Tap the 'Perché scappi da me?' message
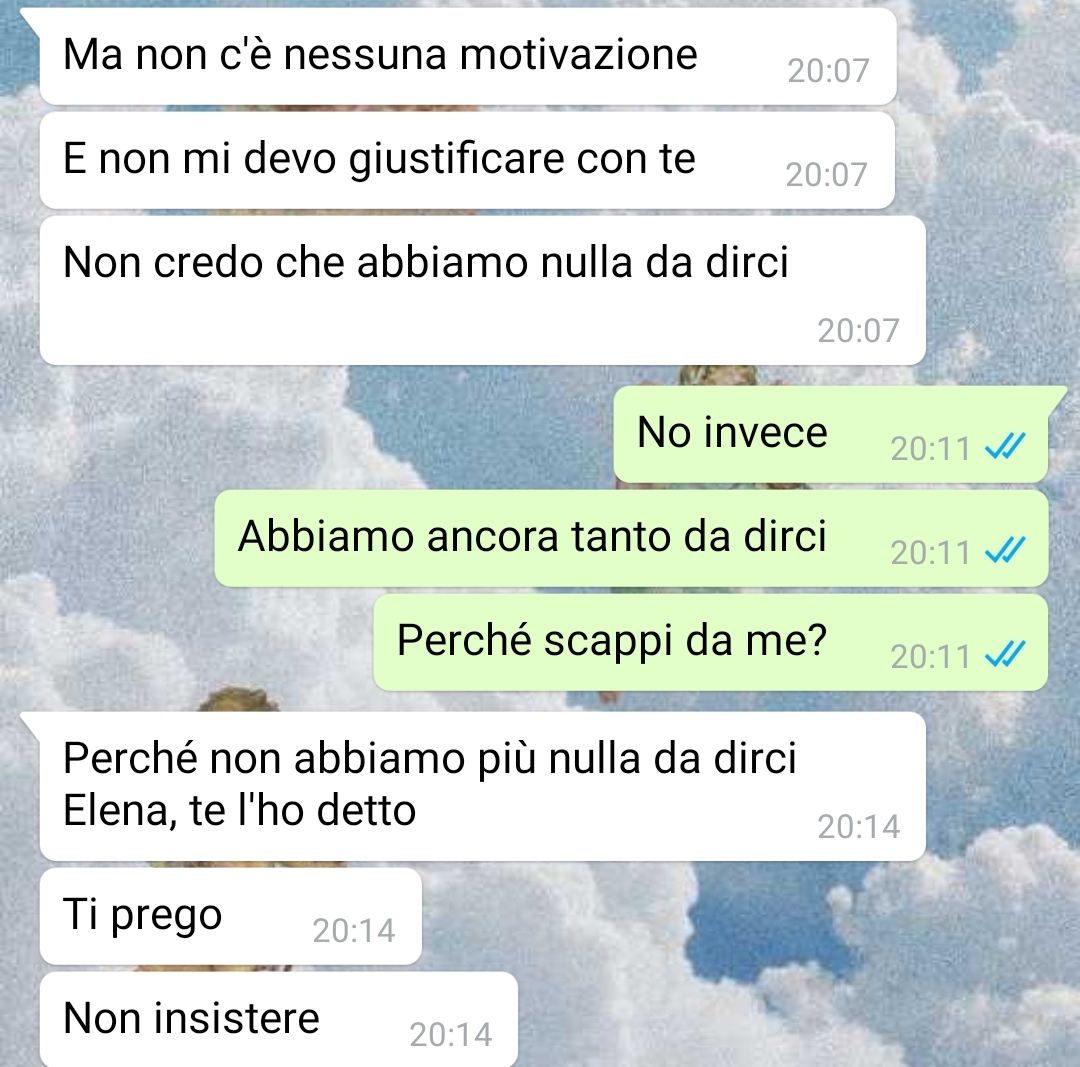This screenshot has height=1067, width=1080. [x=710, y=643]
